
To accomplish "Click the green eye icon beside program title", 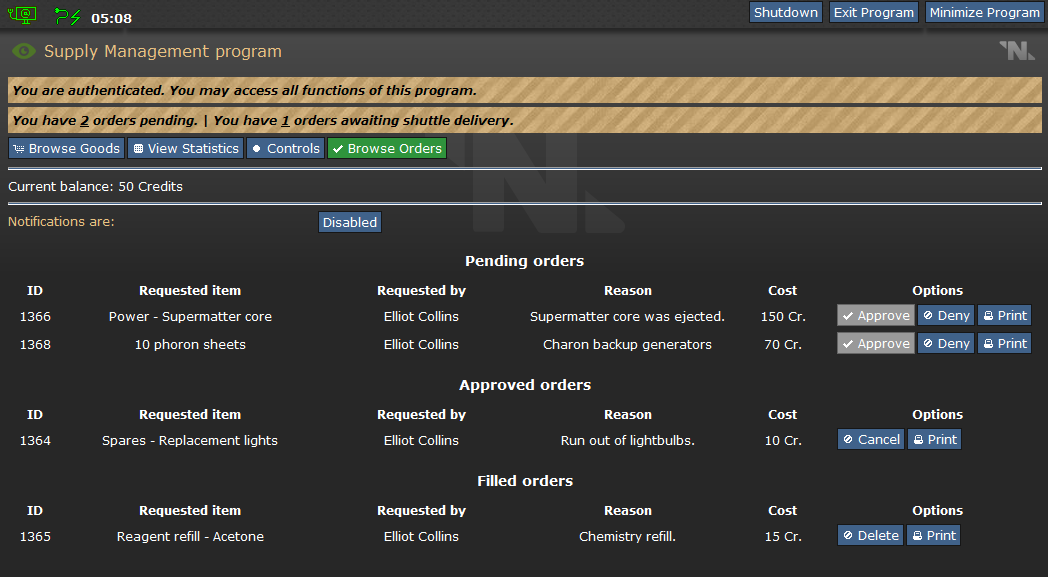I will tap(24, 51).
